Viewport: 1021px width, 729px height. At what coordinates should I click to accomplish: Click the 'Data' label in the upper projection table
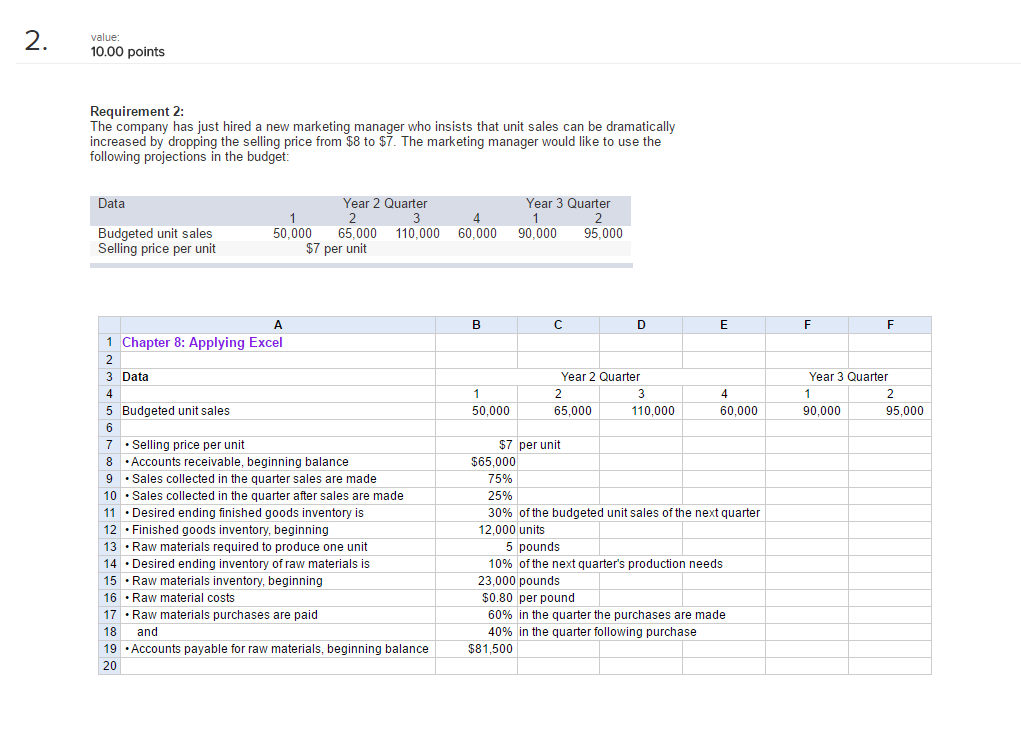point(110,203)
